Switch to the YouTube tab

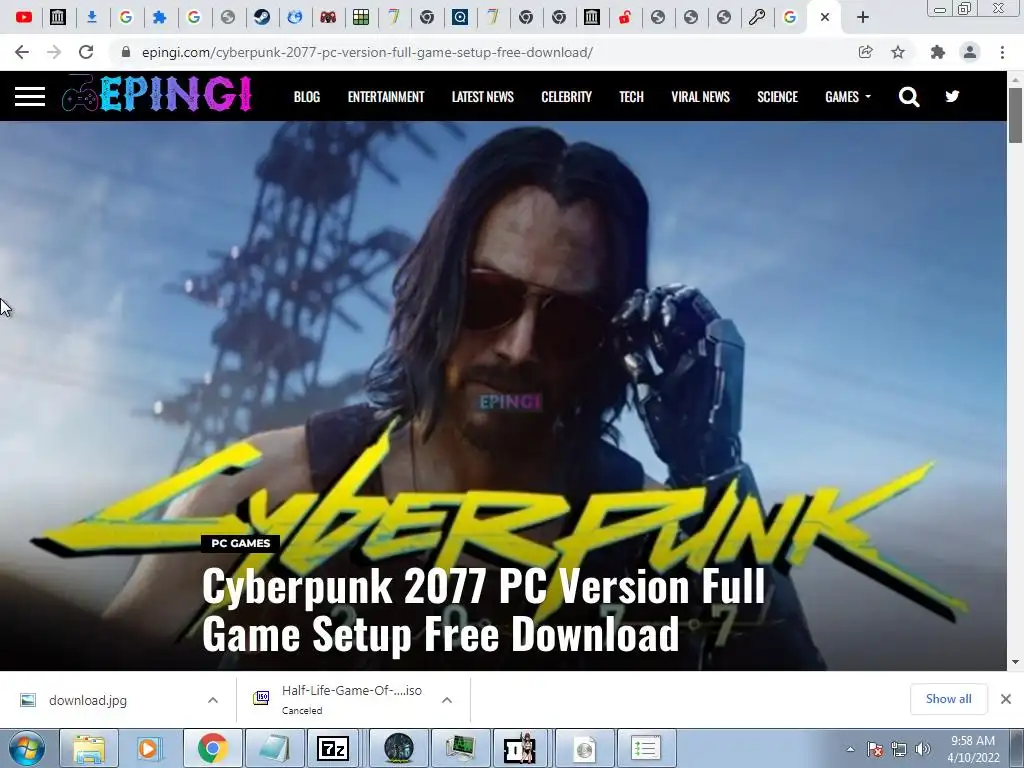(x=24, y=18)
